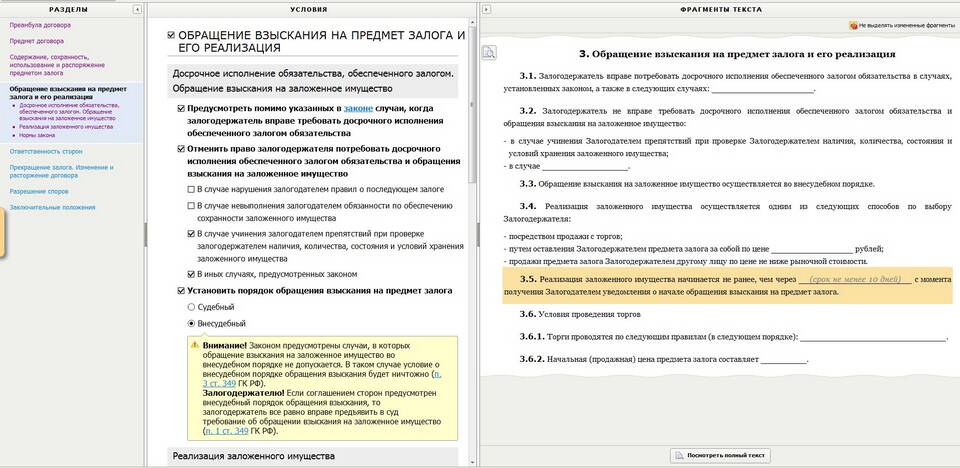Image resolution: width=960 pixels, height=468 pixels.
Task: Uncheck 'В иных случаях, предусмотренных законом'
Action: (191, 274)
